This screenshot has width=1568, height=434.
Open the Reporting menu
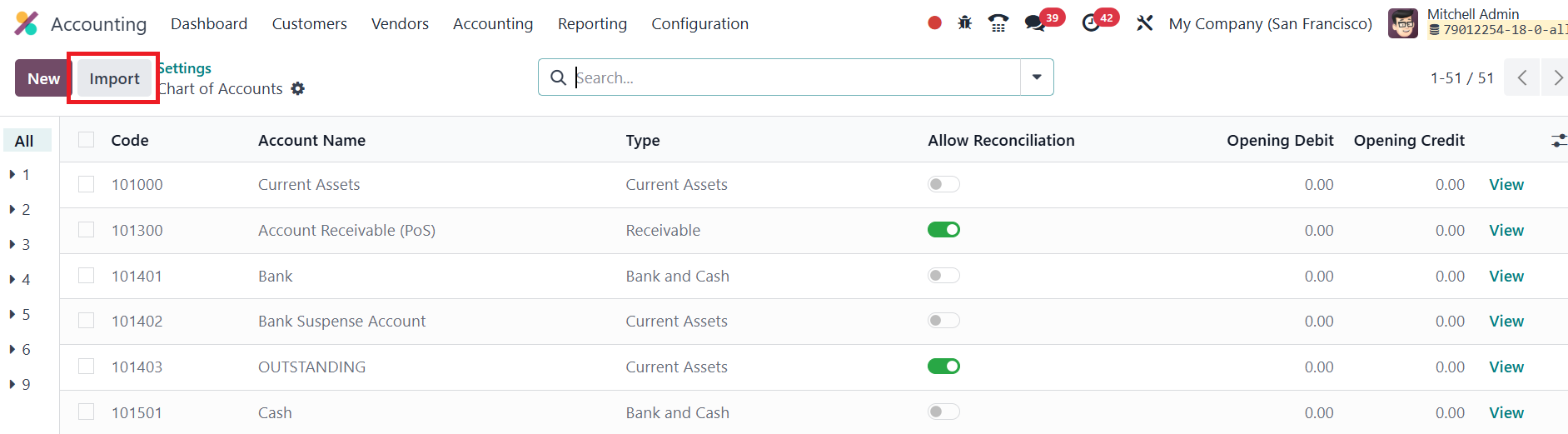tap(592, 24)
